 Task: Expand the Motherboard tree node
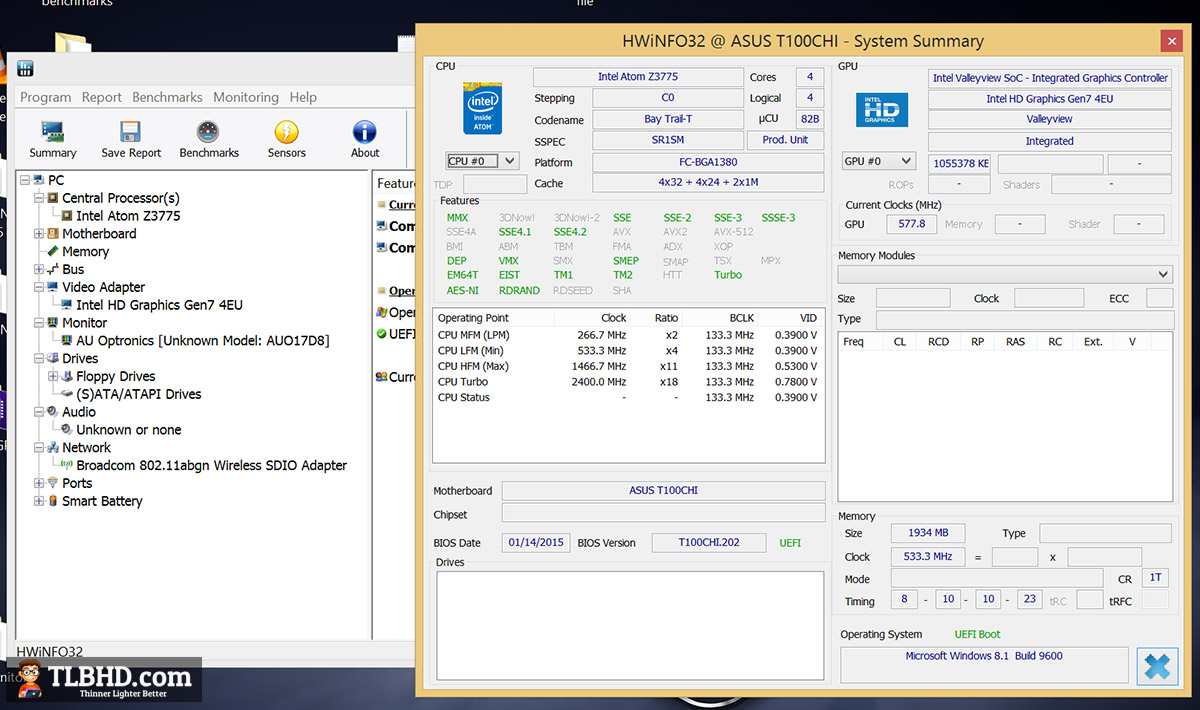tap(39, 233)
